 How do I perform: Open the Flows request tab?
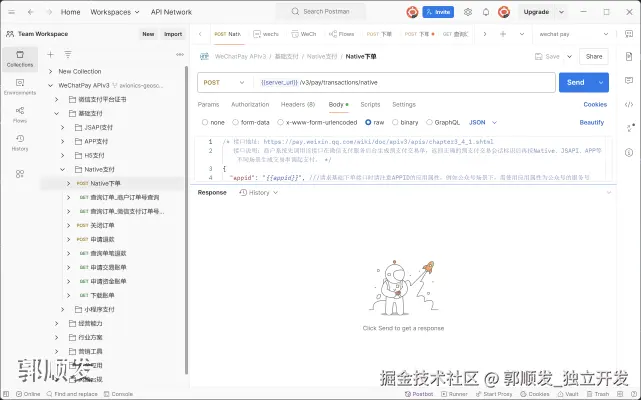[x=342, y=34]
